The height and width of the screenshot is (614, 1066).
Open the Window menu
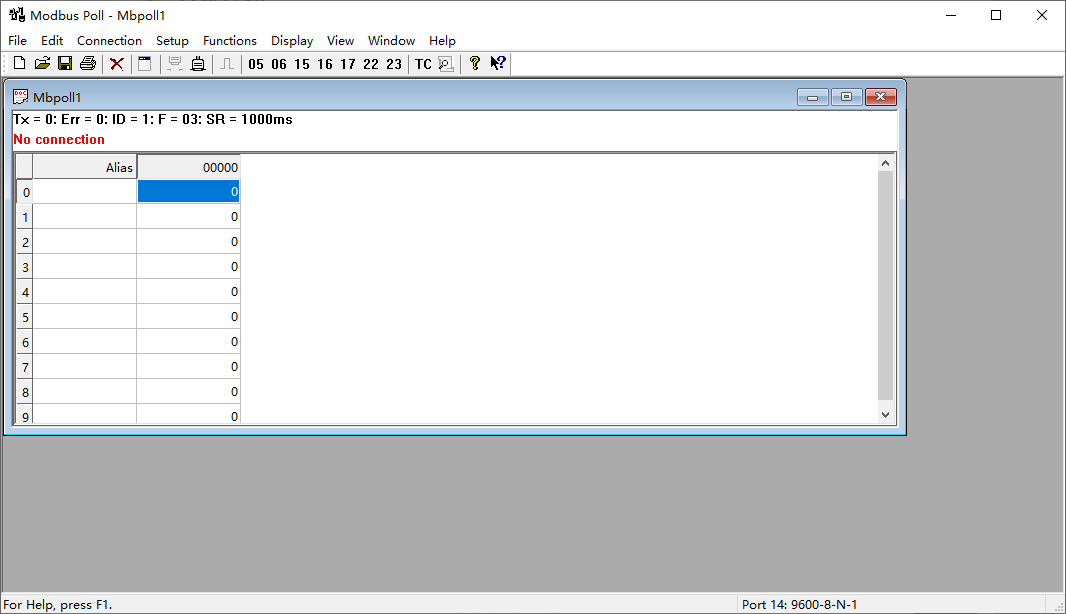(391, 41)
